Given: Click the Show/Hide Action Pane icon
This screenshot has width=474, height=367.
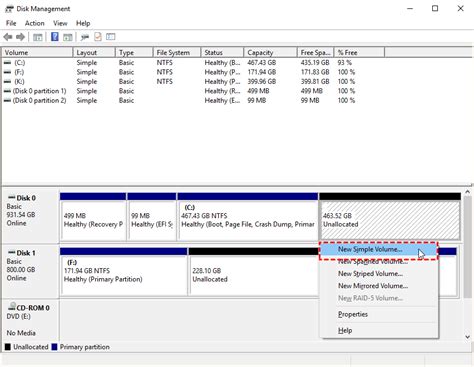Looking at the screenshot, I should [x=68, y=37].
